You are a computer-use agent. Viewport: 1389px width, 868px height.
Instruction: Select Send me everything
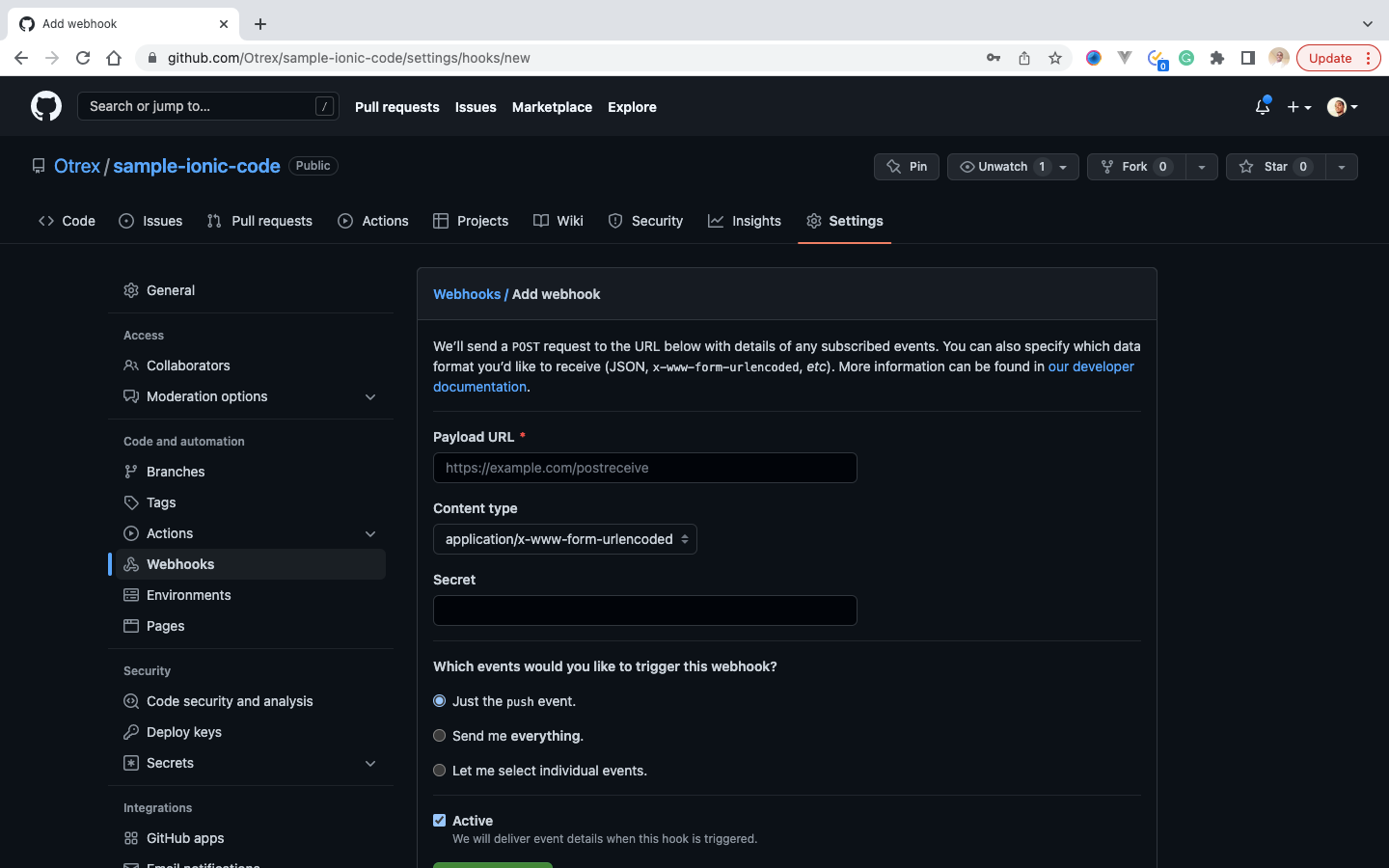(439, 736)
